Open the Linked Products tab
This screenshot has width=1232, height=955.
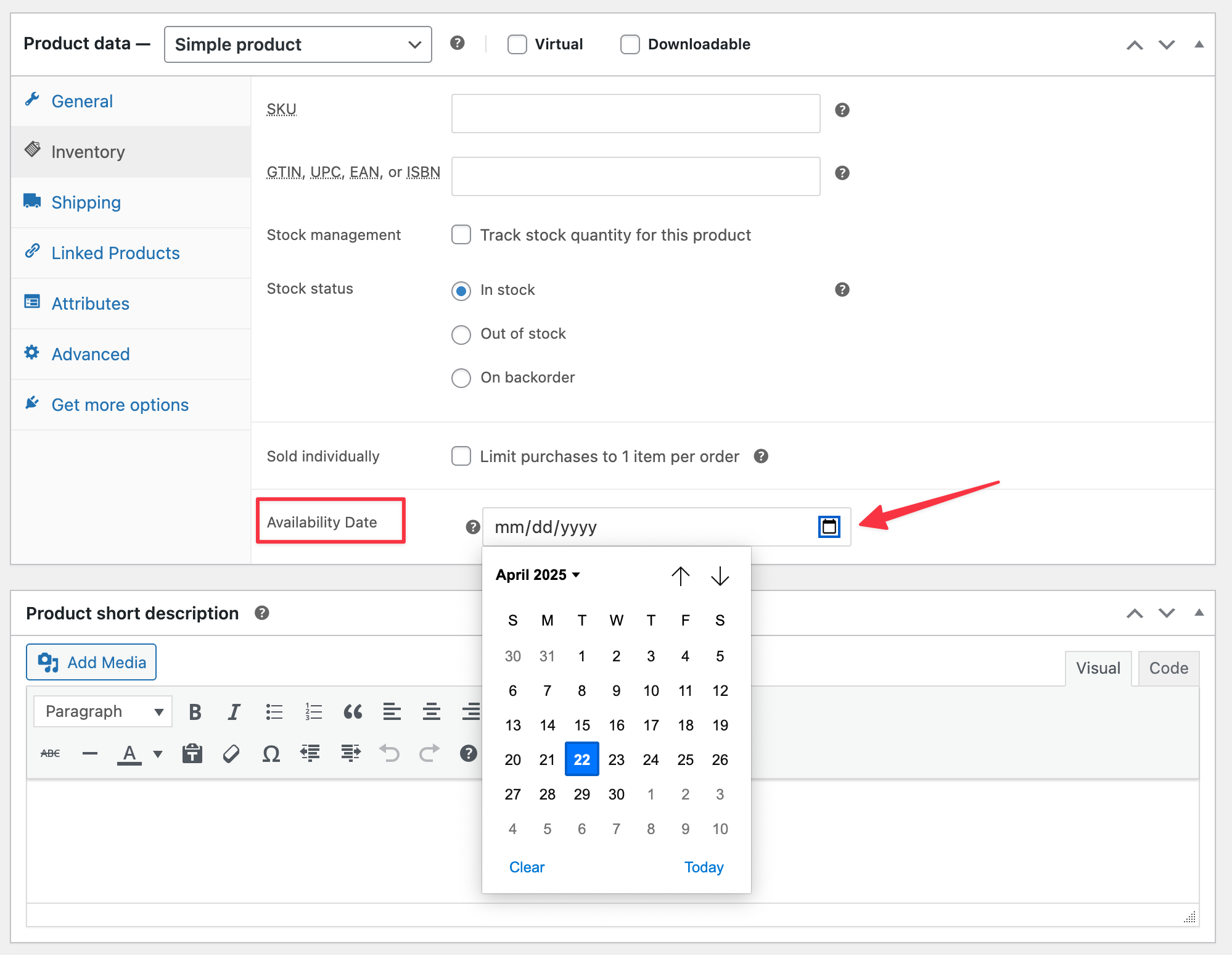tap(131, 253)
